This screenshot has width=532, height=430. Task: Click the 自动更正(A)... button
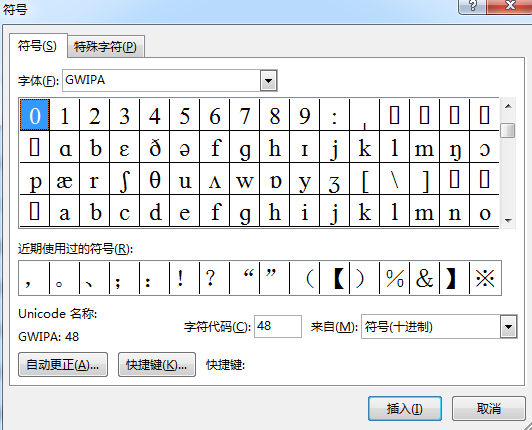click(x=63, y=365)
